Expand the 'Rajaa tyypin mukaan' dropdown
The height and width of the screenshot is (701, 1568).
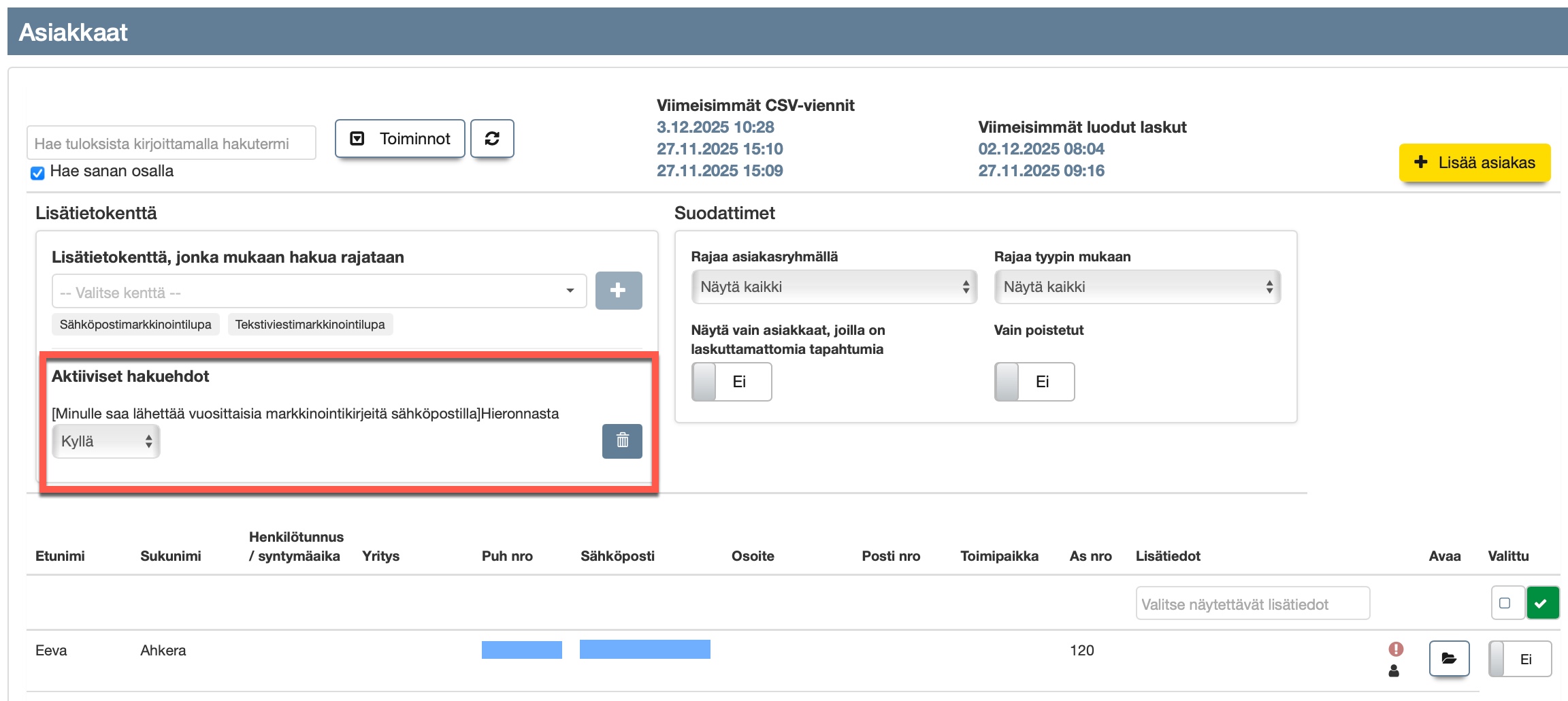(x=1137, y=287)
